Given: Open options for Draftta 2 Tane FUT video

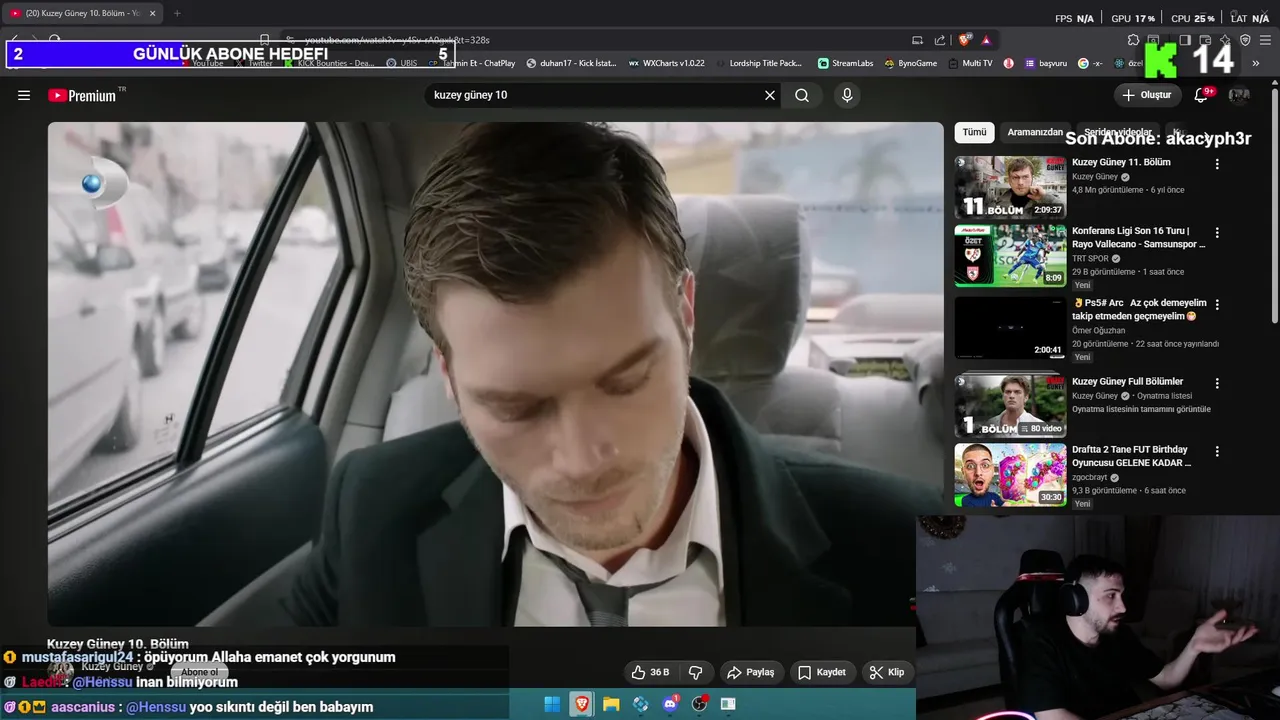Looking at the screenshot, I should tap(1217, 451).
